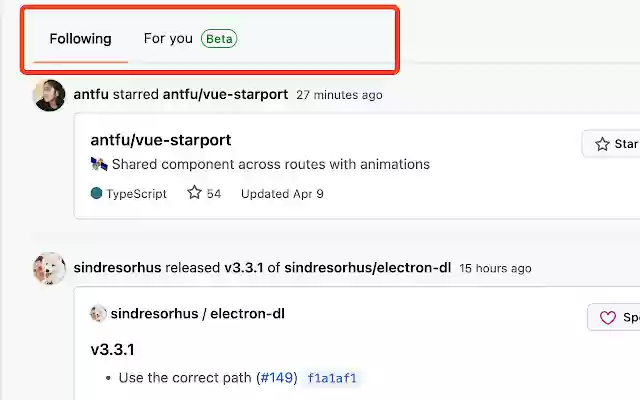Click the star count icon showing 54

coord(194,193)
